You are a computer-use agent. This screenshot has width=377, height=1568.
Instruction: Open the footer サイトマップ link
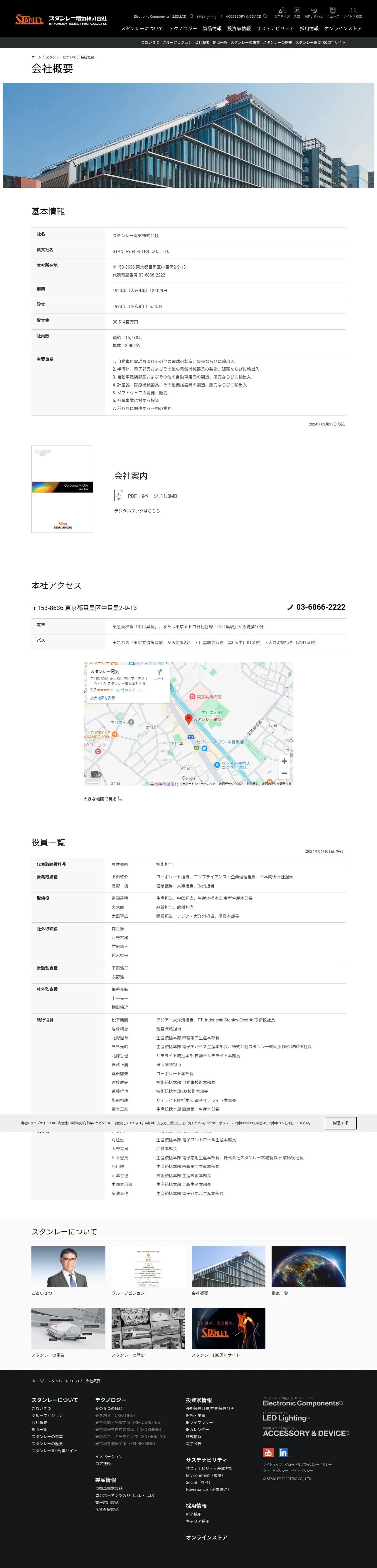tap(272, 1465)
